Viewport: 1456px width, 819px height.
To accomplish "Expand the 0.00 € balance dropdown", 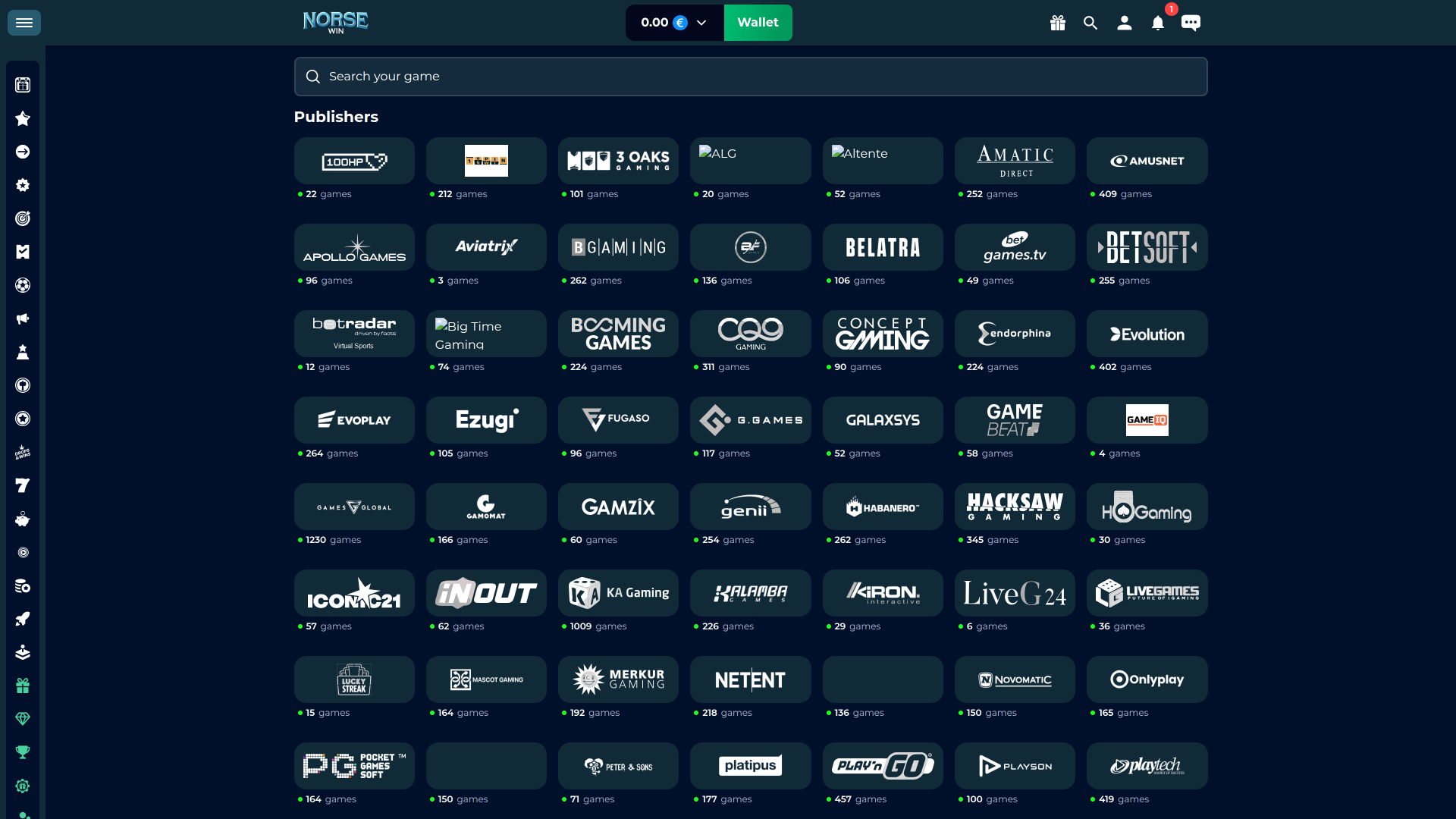I will coord(674,23).
